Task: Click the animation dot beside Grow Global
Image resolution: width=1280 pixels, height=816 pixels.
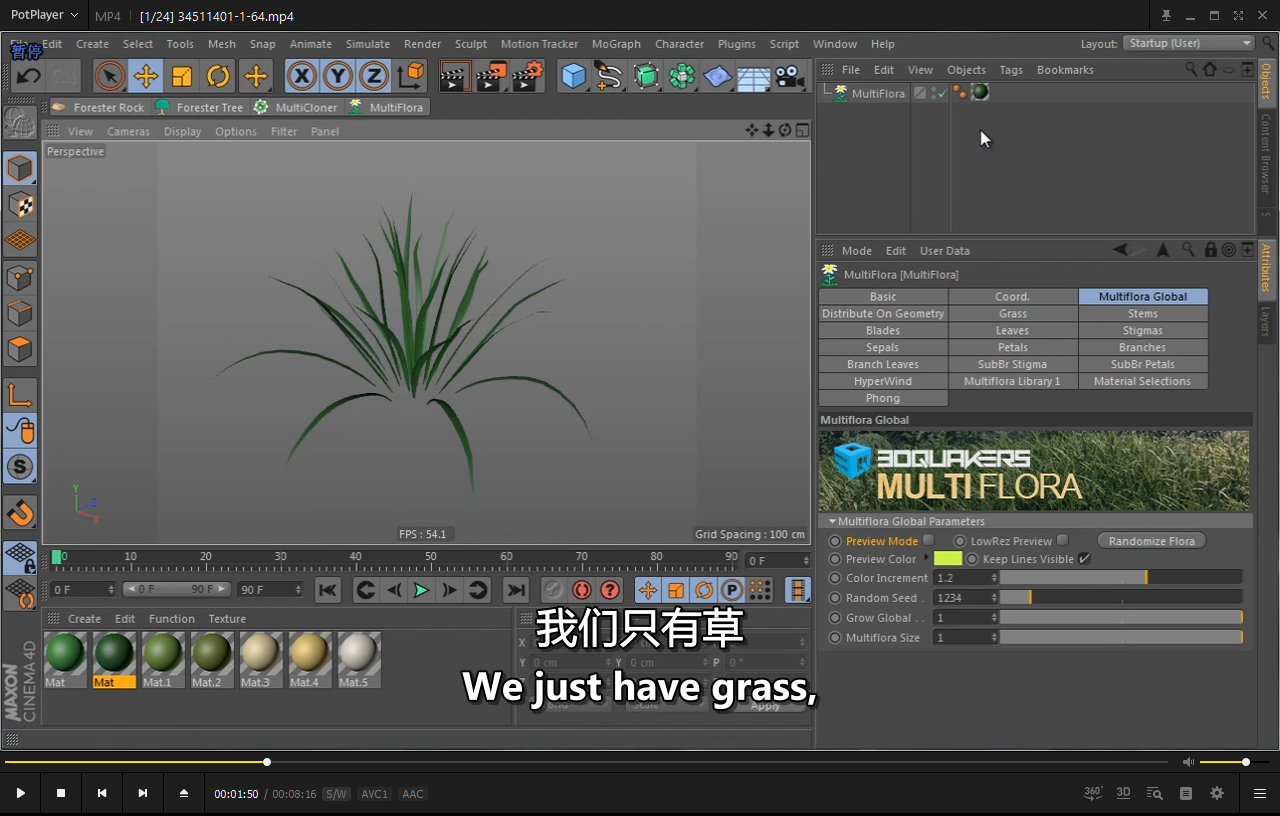Action: point(835,618)
